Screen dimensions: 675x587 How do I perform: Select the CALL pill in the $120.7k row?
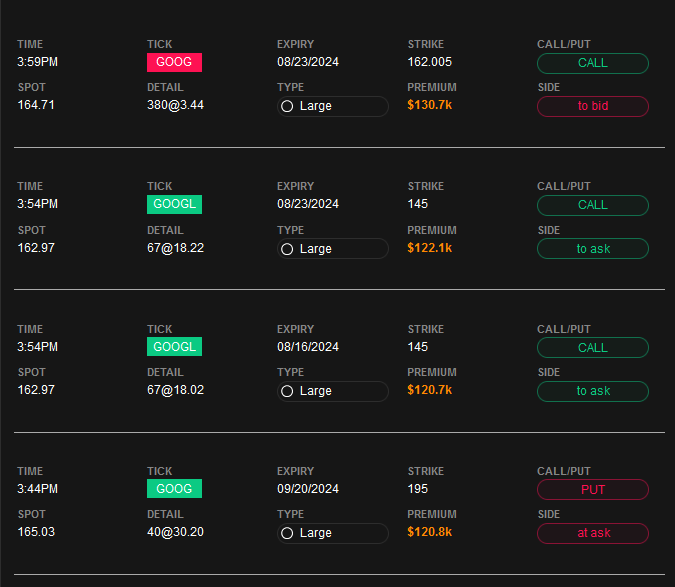click(x=593, y=348)
